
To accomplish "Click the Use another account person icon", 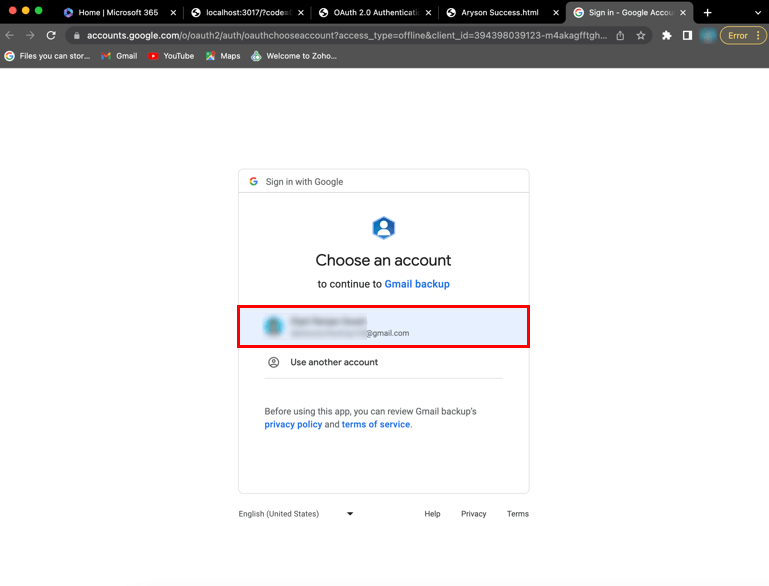I will click(x=274, y=362).
